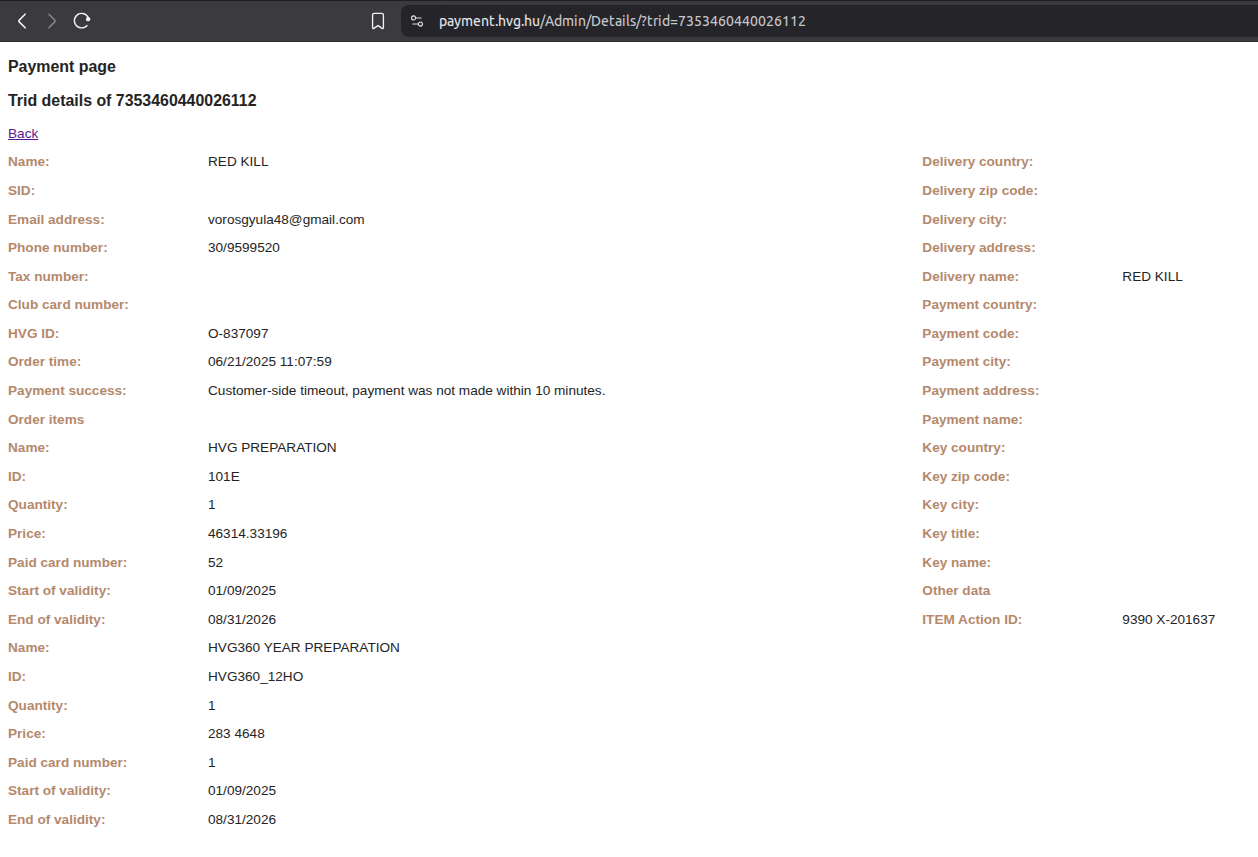Image resolution: width=1258 pixels, height=857 pixels.
Task: Select the Payment success label
Action: coord(67,391)
